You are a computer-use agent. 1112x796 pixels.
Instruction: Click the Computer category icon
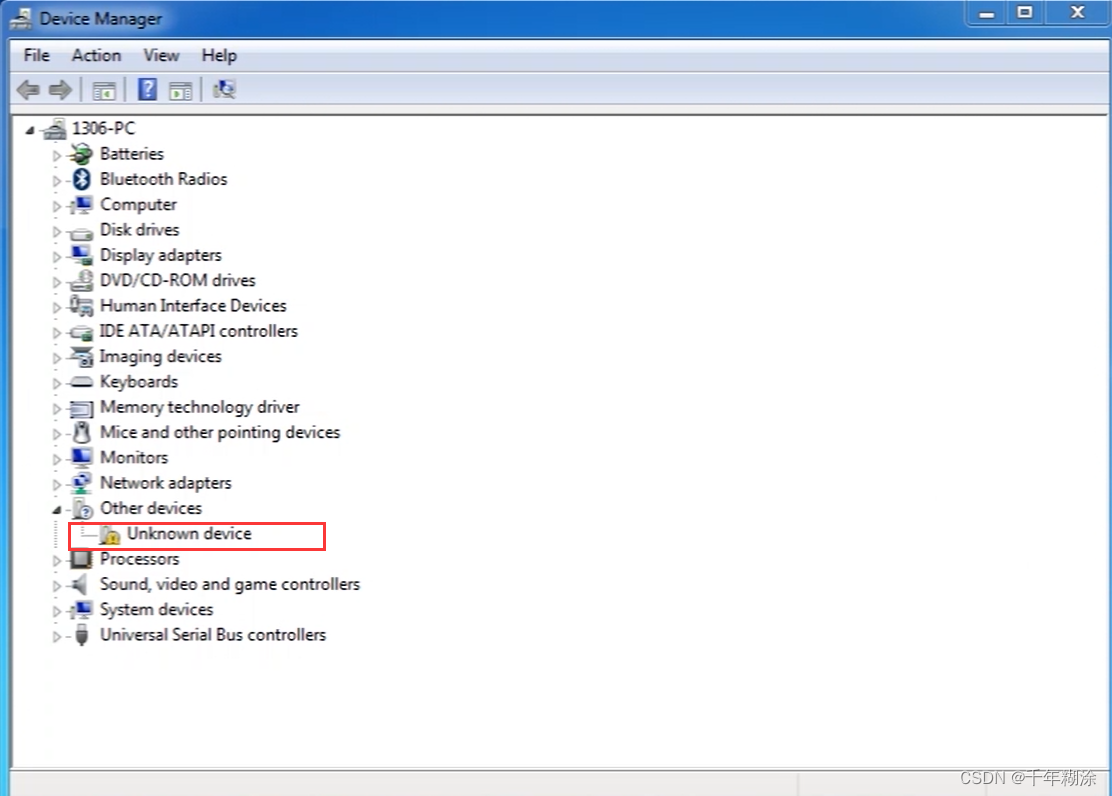point(82,204)
